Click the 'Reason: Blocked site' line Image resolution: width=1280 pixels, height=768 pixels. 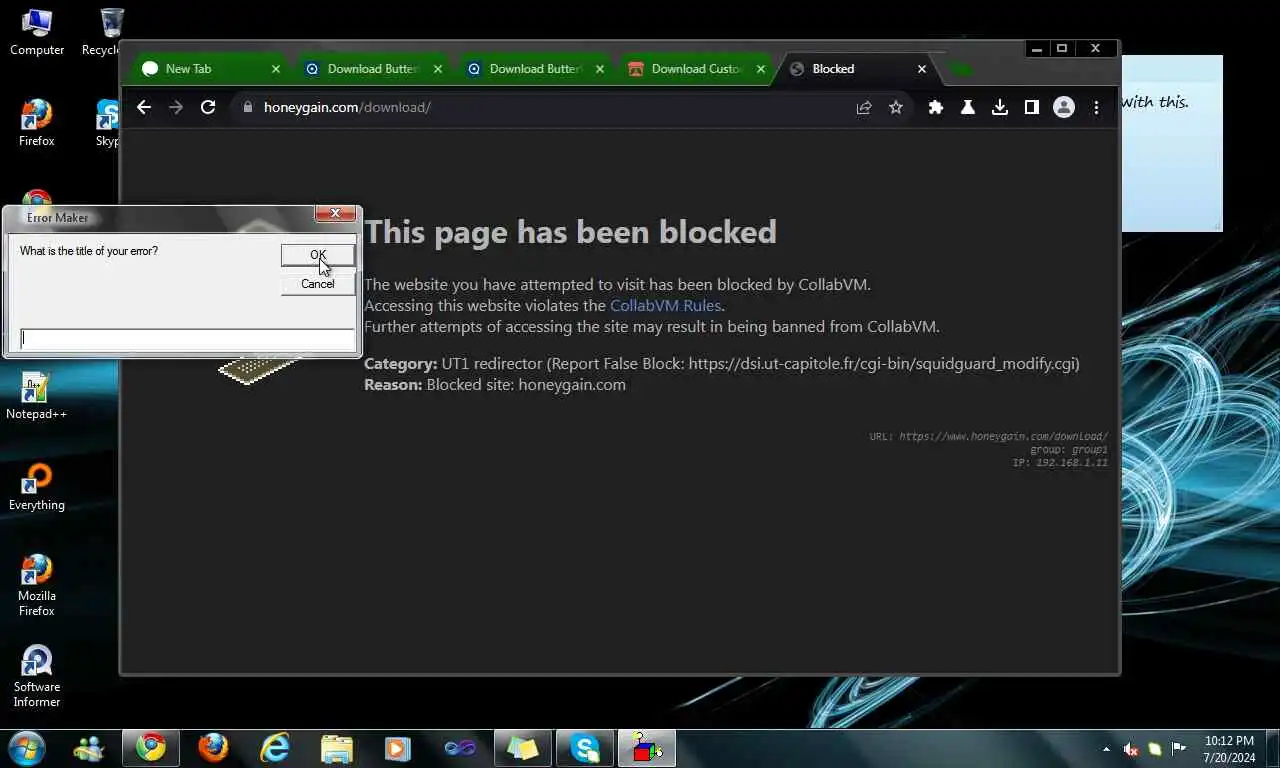tap(495, 384)
